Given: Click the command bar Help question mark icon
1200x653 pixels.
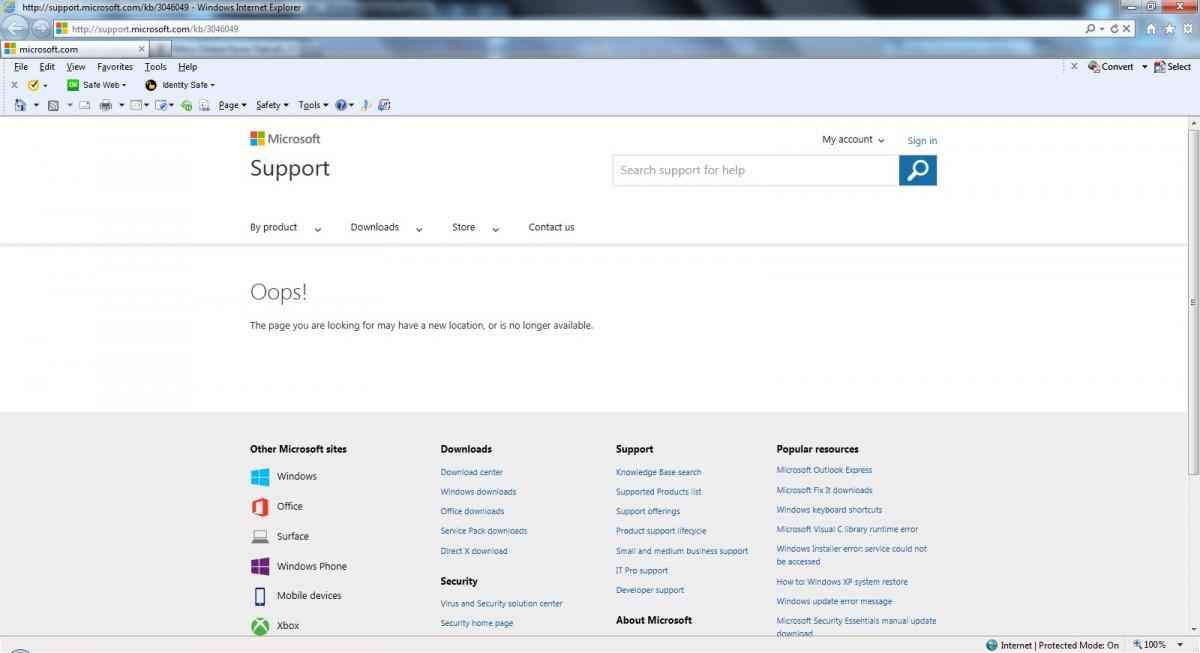Looking at the screenshot, I should [x=341, y=104].
